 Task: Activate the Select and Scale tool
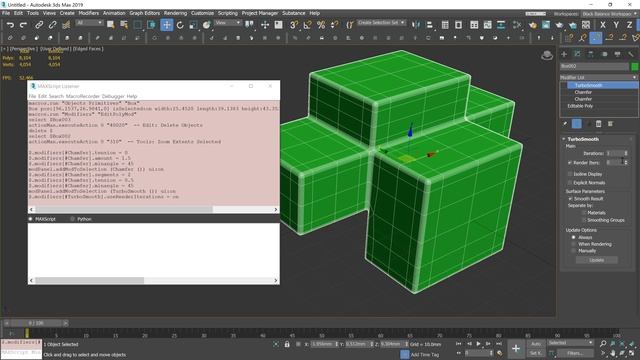tap(193, 25)
